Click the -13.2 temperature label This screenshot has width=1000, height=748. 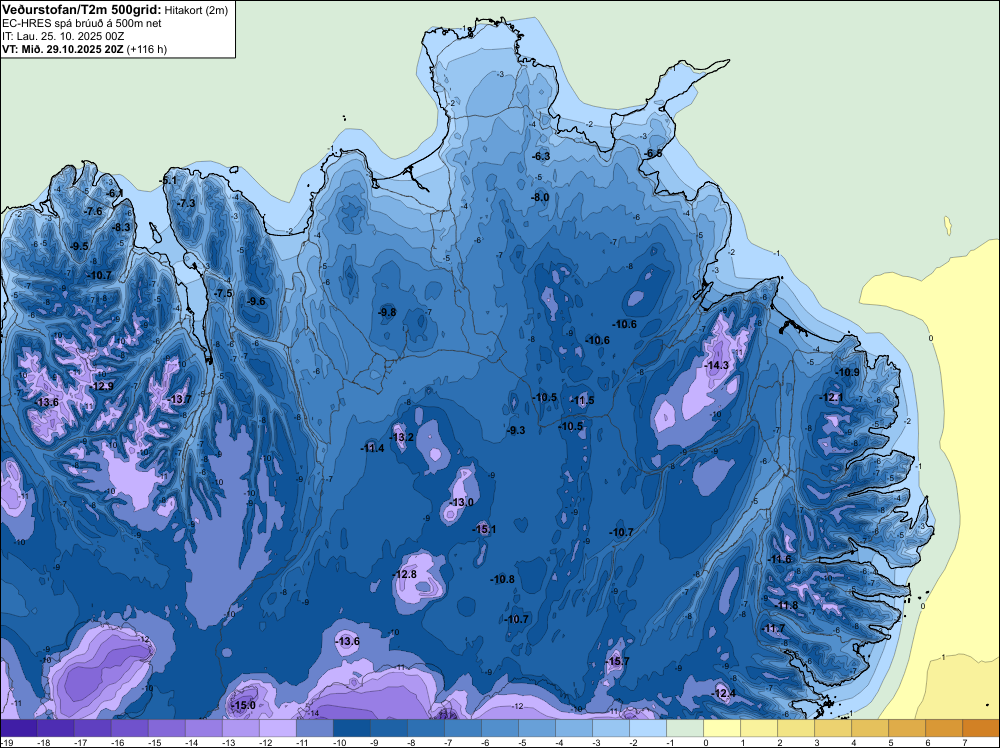coord(402,437)
